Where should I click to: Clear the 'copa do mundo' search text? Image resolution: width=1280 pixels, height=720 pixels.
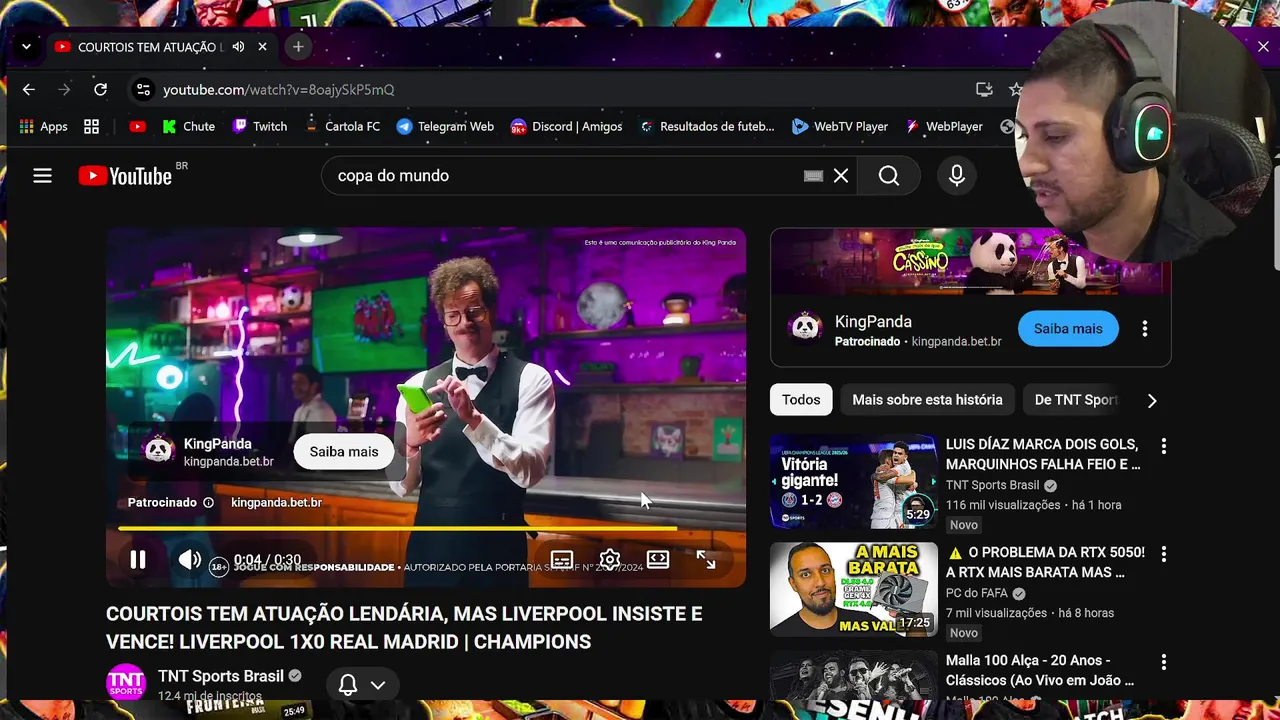(x=841, y=176)
